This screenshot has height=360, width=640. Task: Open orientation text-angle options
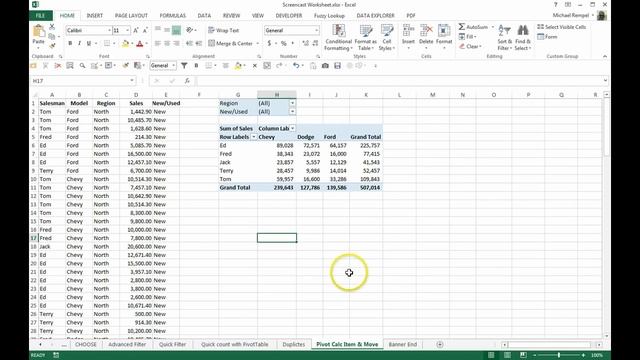coord(190,30)
